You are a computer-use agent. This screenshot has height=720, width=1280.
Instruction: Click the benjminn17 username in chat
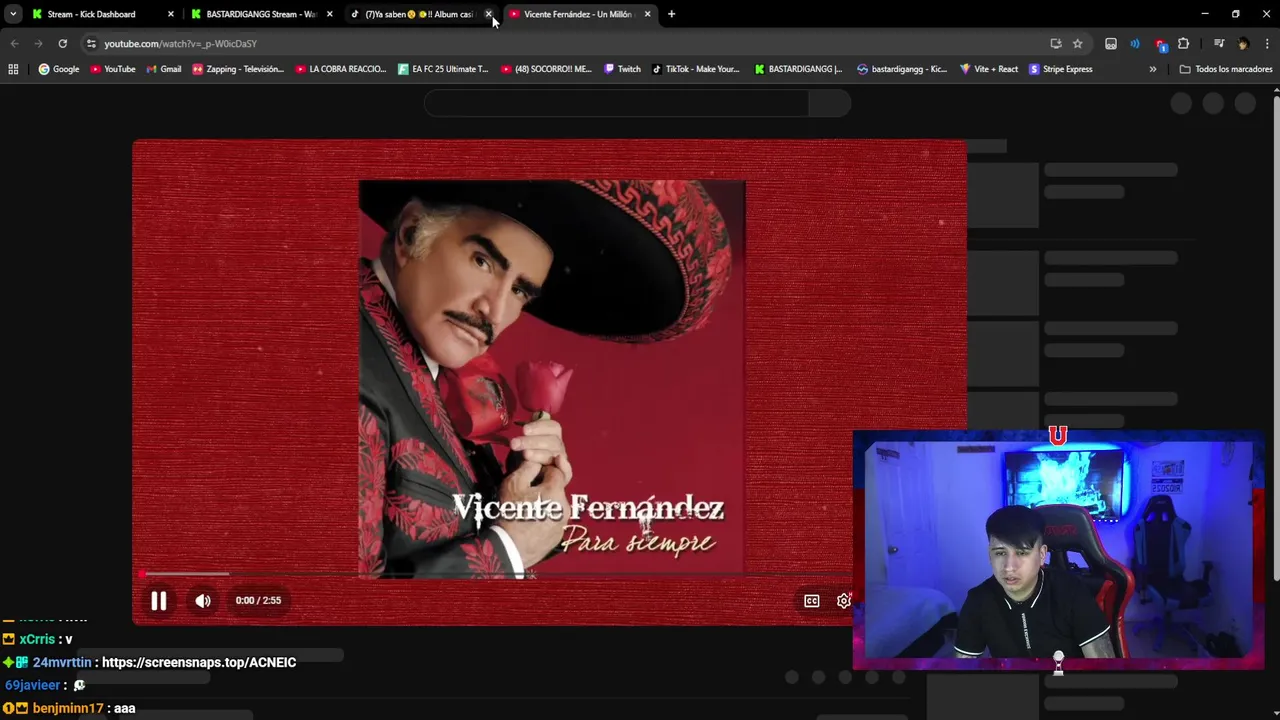[68, 708]
